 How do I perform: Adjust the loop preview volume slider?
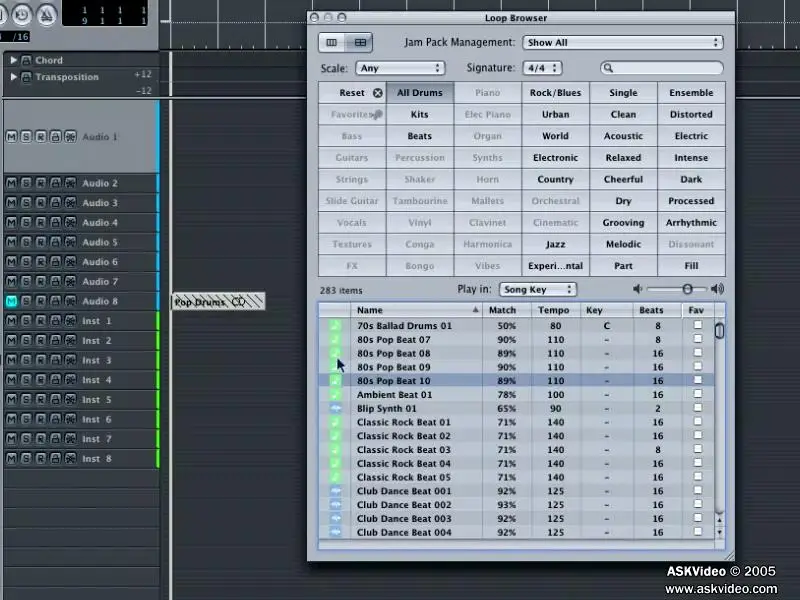tap(687, 289)
